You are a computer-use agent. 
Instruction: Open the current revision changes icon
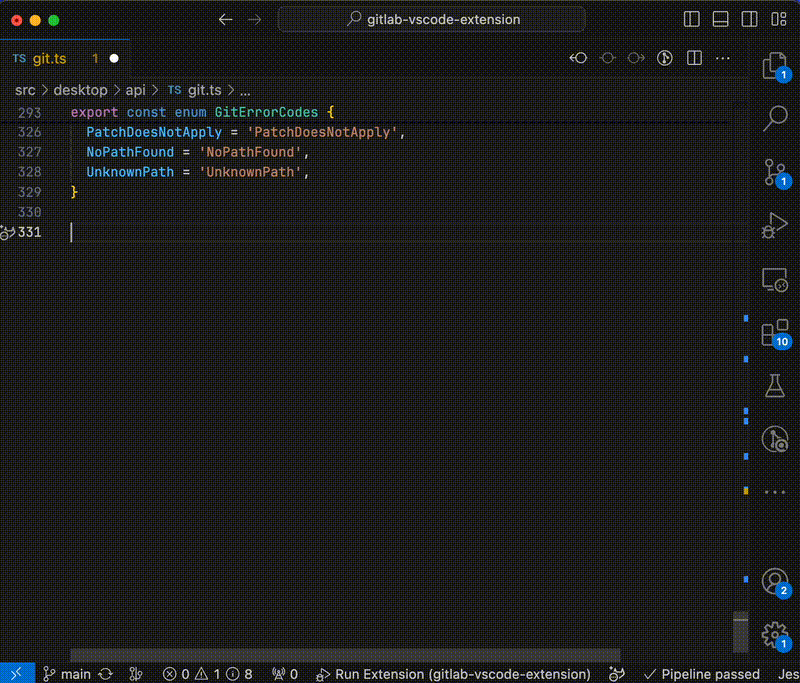[607, 58]
